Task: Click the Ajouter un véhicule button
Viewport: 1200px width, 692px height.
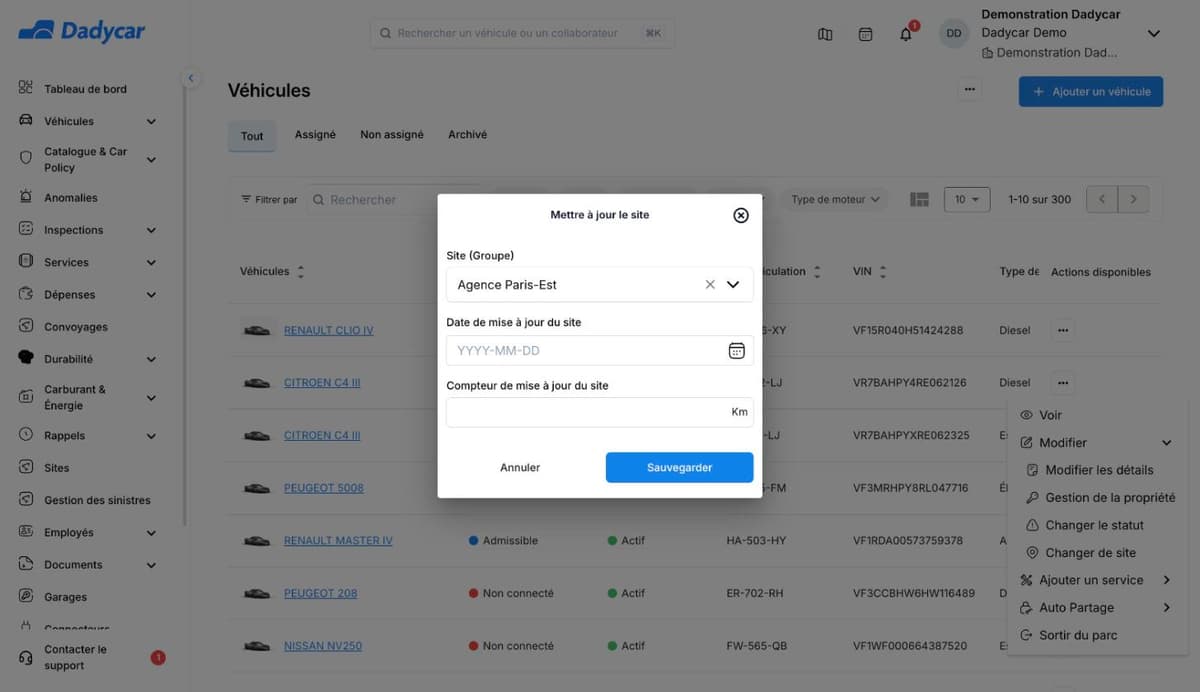Action: tap(1091, 91)
